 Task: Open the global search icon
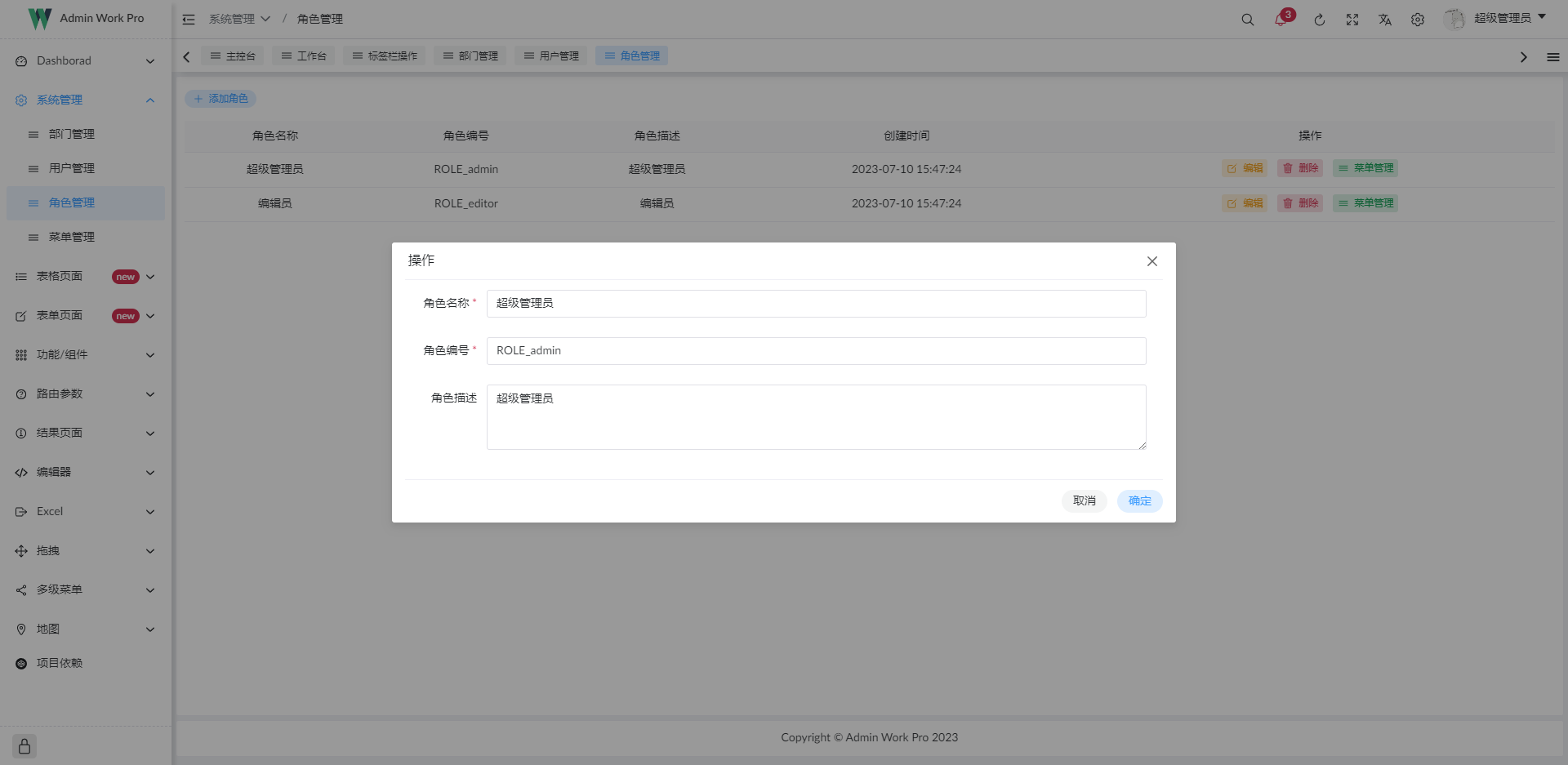1247,19
